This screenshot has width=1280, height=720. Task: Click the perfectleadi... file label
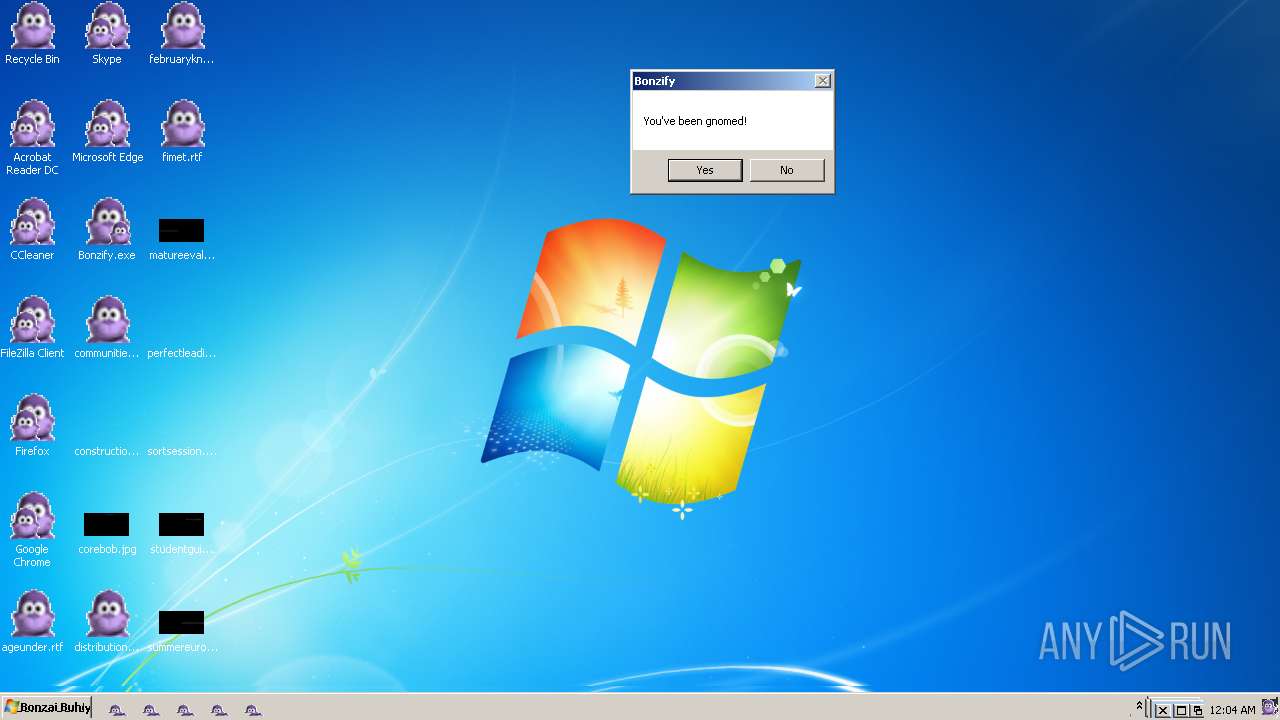(181, 353)
